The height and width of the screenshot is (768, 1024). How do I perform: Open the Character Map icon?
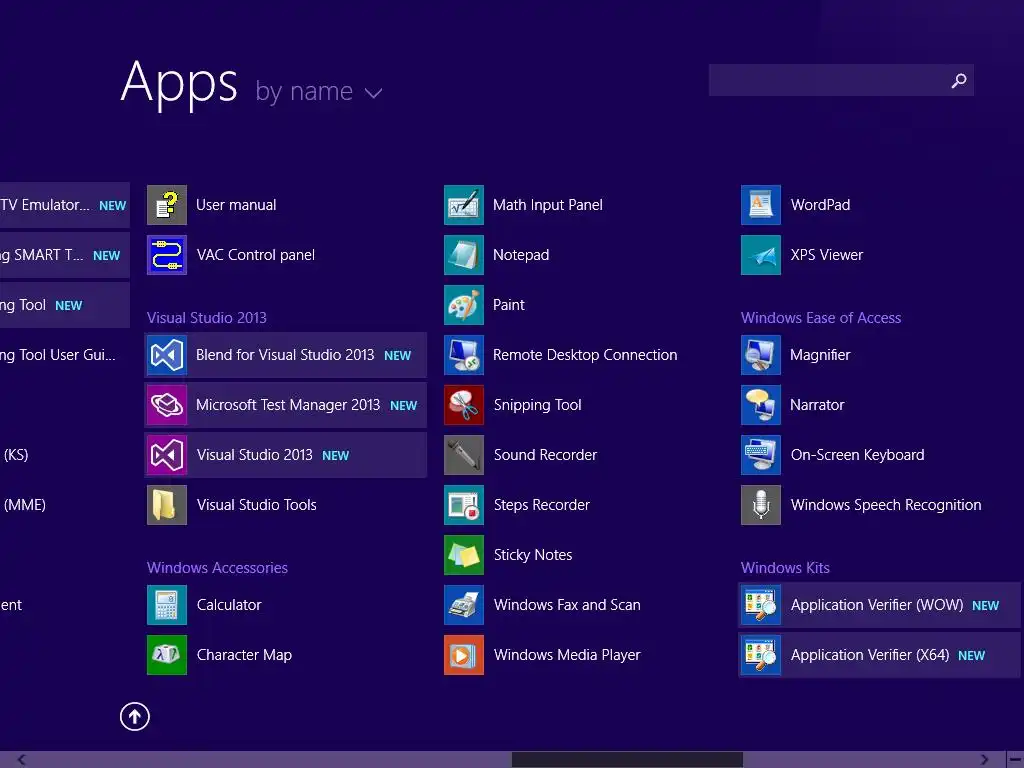click(x=167, y=655)
